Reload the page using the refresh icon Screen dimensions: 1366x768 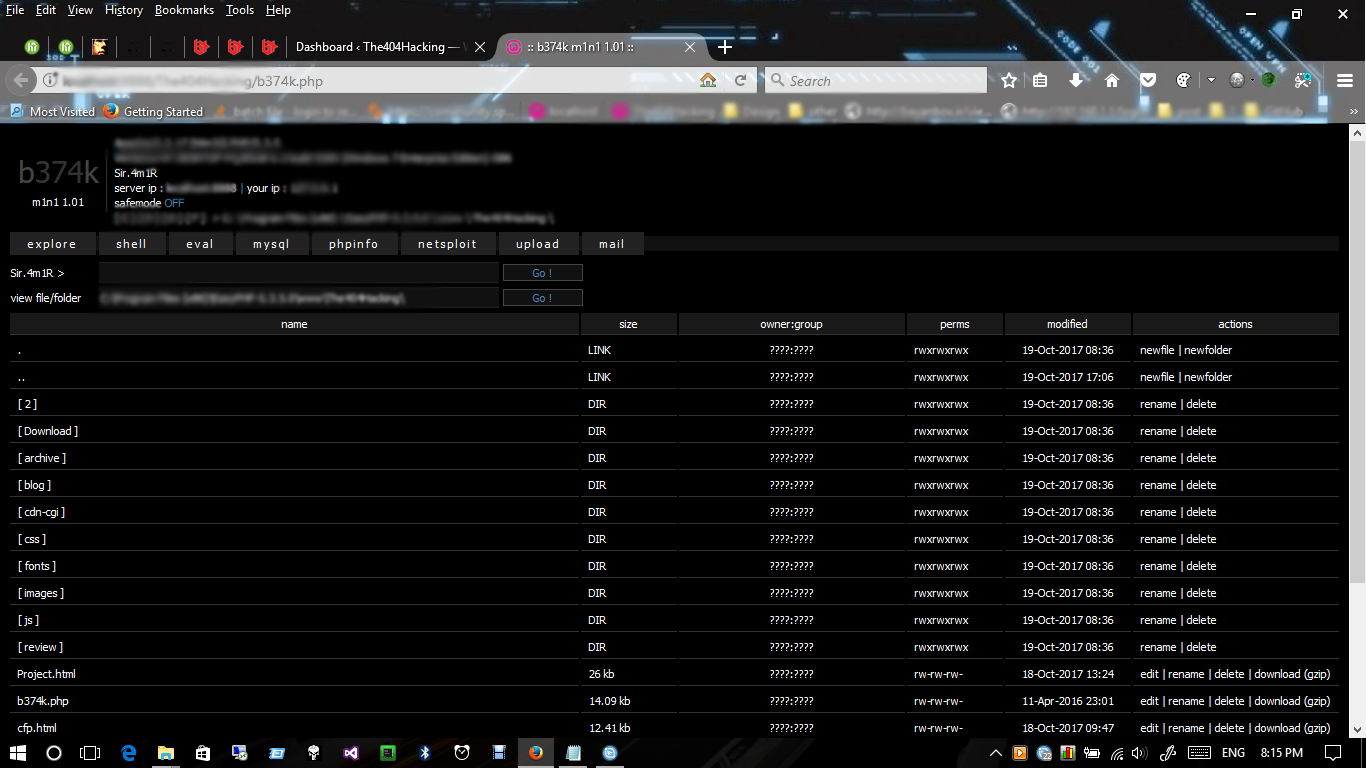point(741,81)
